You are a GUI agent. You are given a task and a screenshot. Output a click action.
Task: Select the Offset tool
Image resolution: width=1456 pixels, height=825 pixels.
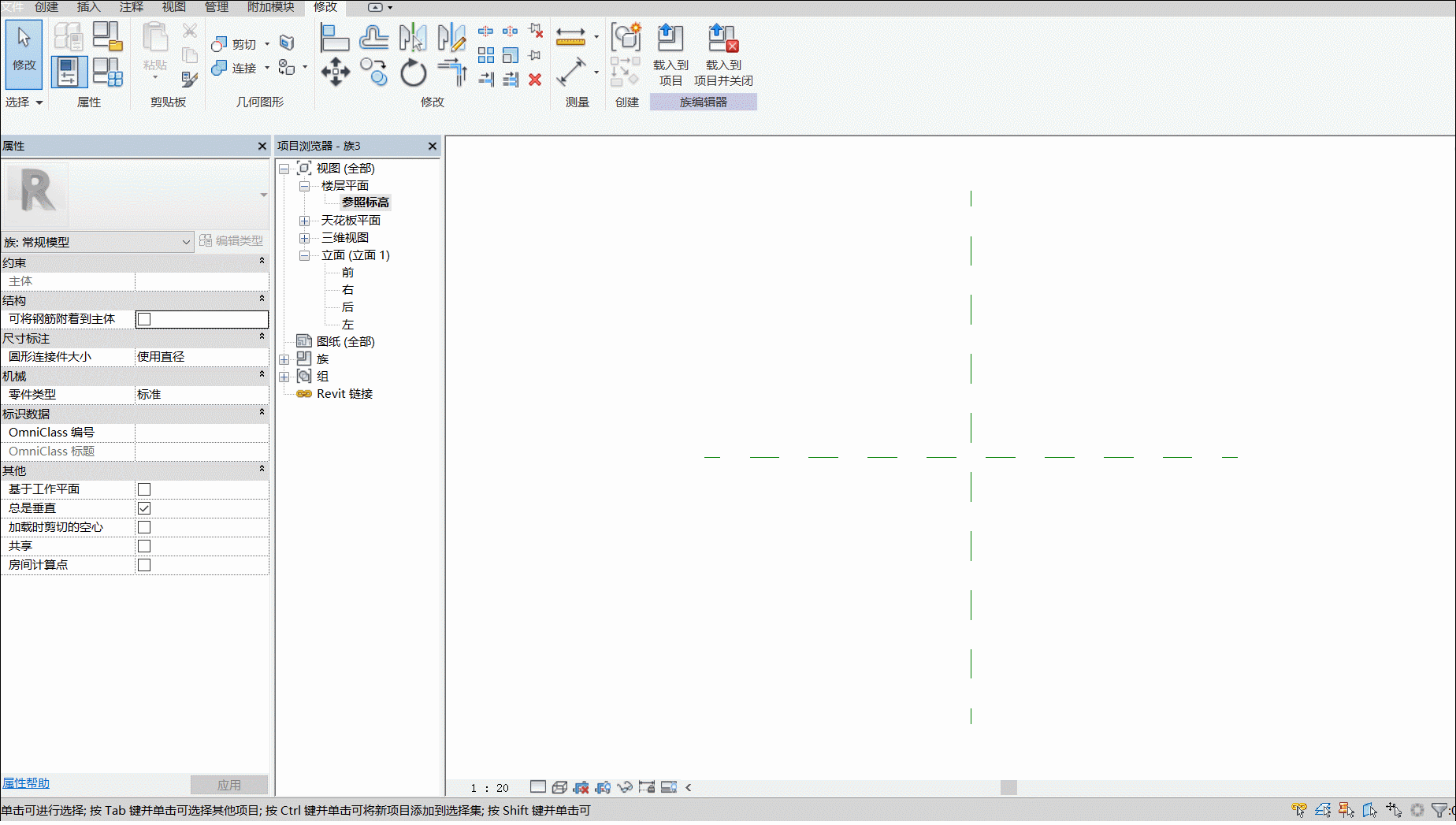[373, 37]
